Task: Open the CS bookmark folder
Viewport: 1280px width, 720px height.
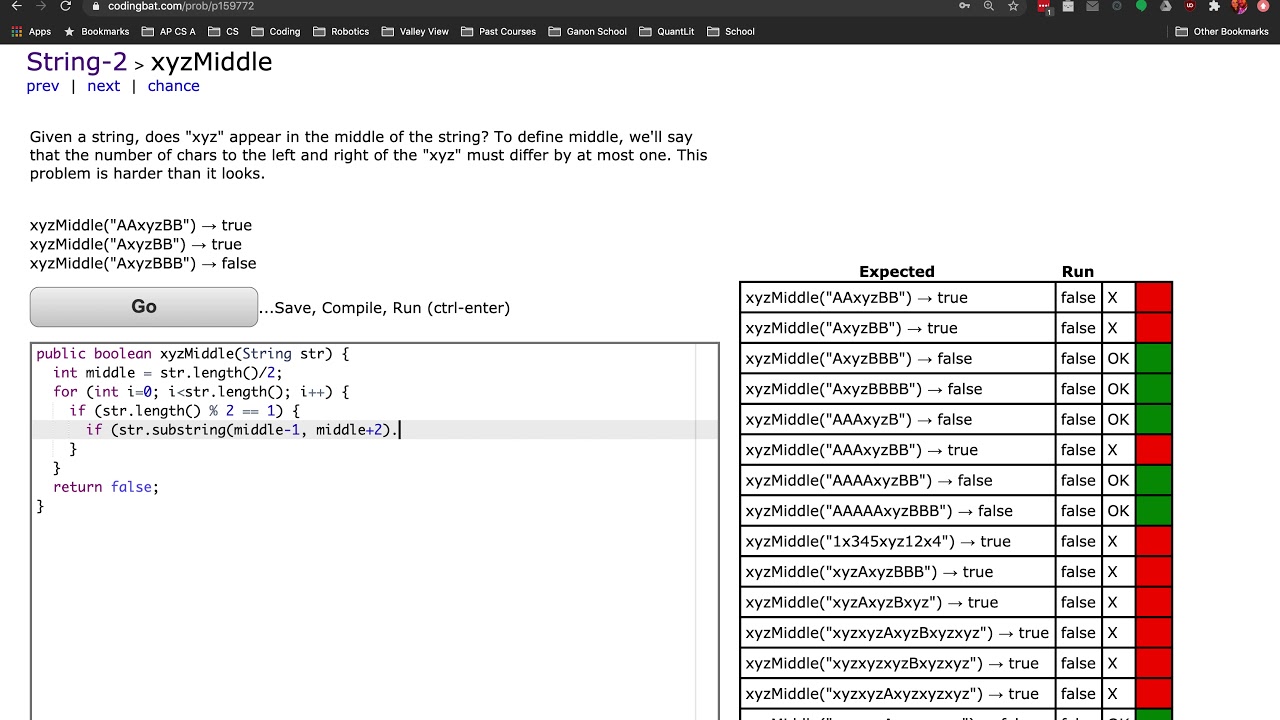Action: (x=223, y=31)
